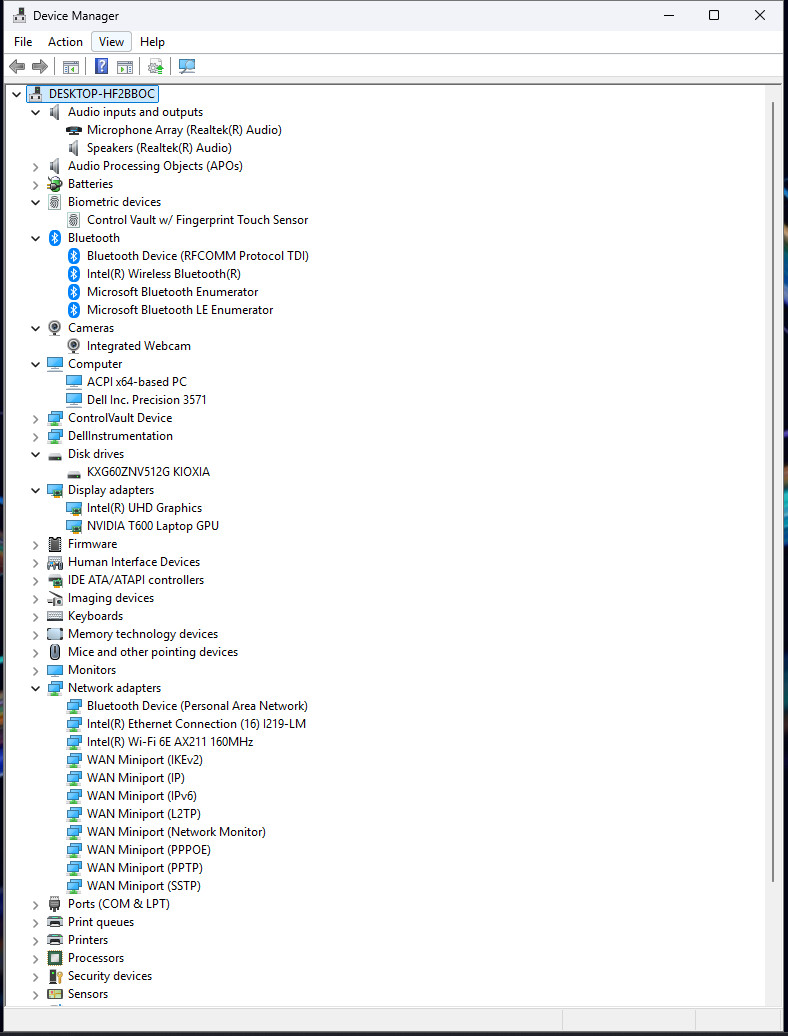788x1036 pixels.
Task: Click the Forward arrow toolbar icon
Action: [x=40, y=66]
